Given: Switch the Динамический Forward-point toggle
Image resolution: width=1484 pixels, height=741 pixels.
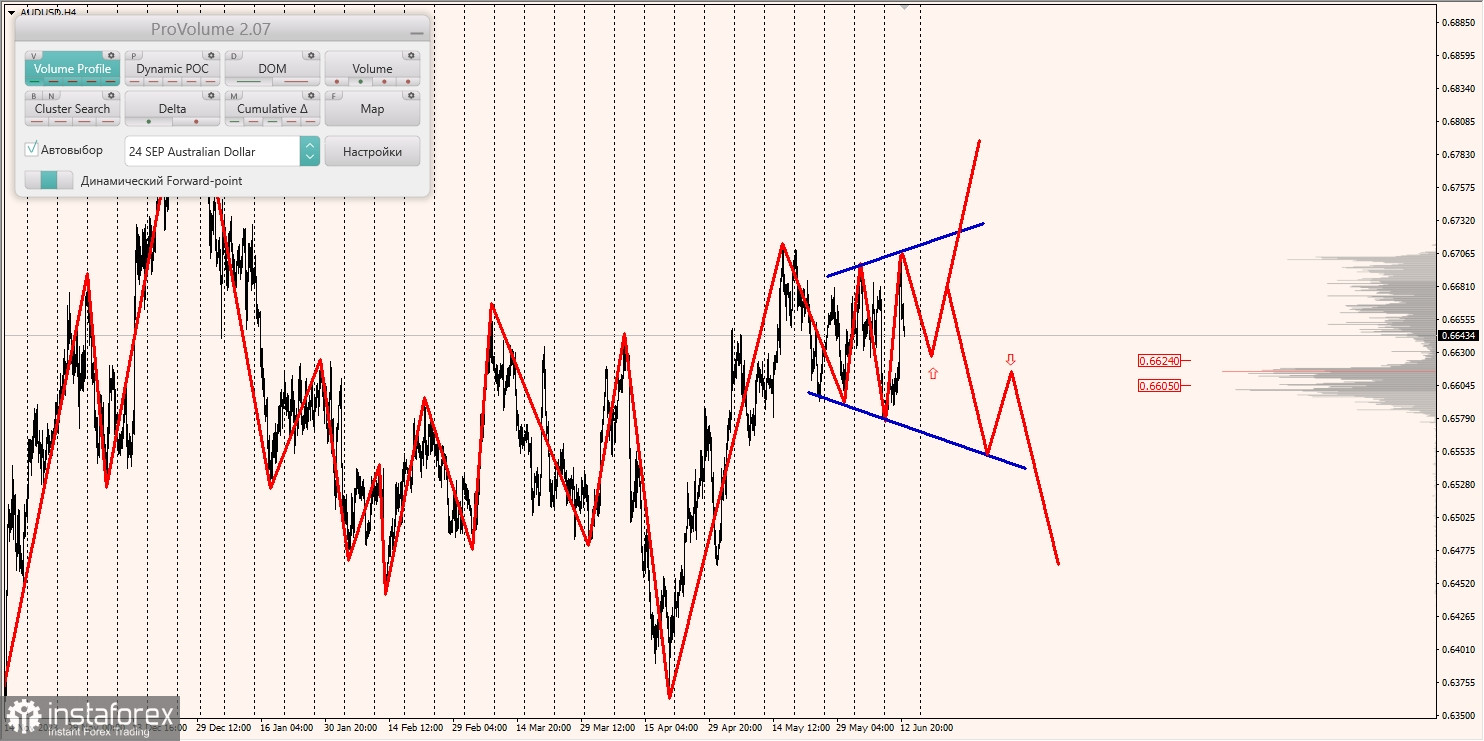Looking at the screenshot, I should coord(49,180).
